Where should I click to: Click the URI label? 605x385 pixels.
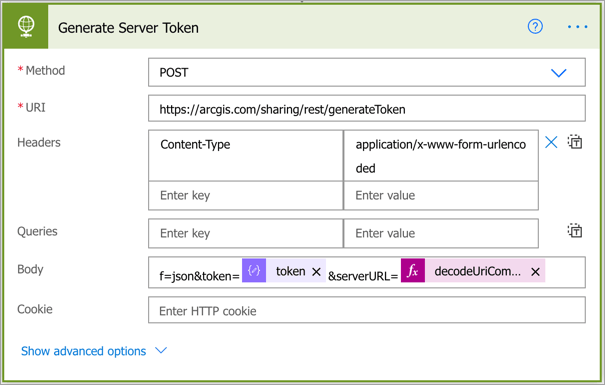click(35, 107)
